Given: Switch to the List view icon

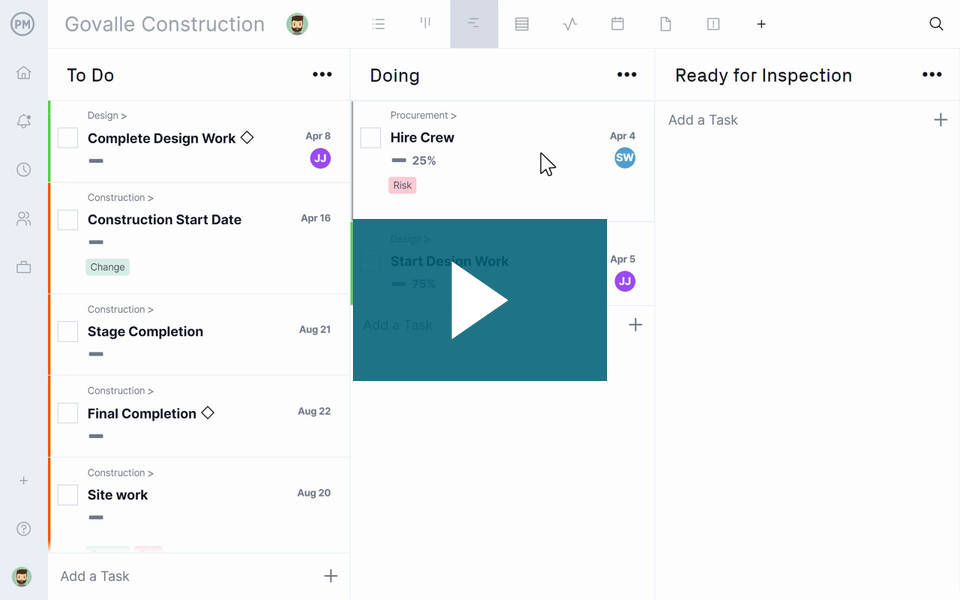Looking at the screenshot, I should [378, 24].
